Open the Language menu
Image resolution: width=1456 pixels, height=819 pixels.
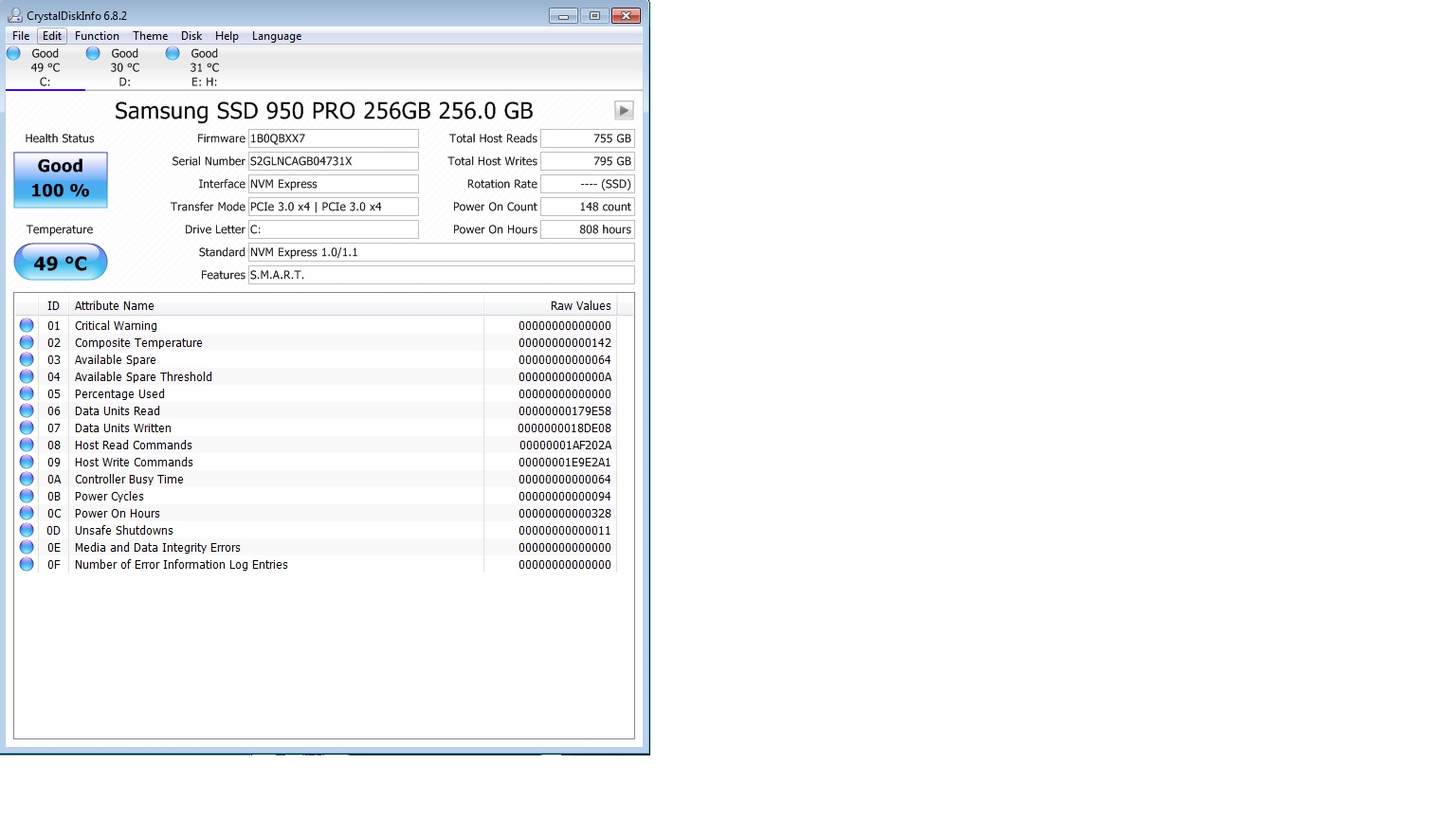(x=277, y=36)
